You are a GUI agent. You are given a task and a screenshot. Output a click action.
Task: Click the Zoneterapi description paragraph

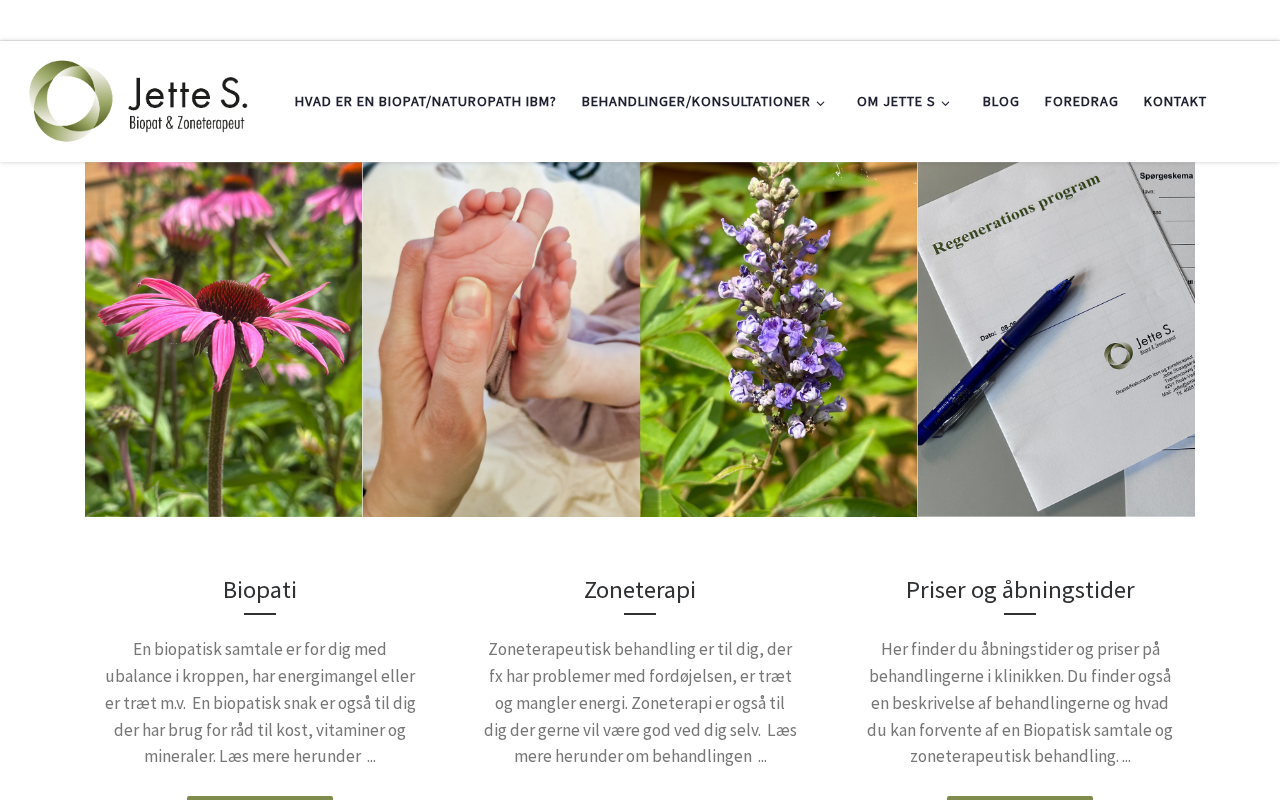tap(640, 703)
